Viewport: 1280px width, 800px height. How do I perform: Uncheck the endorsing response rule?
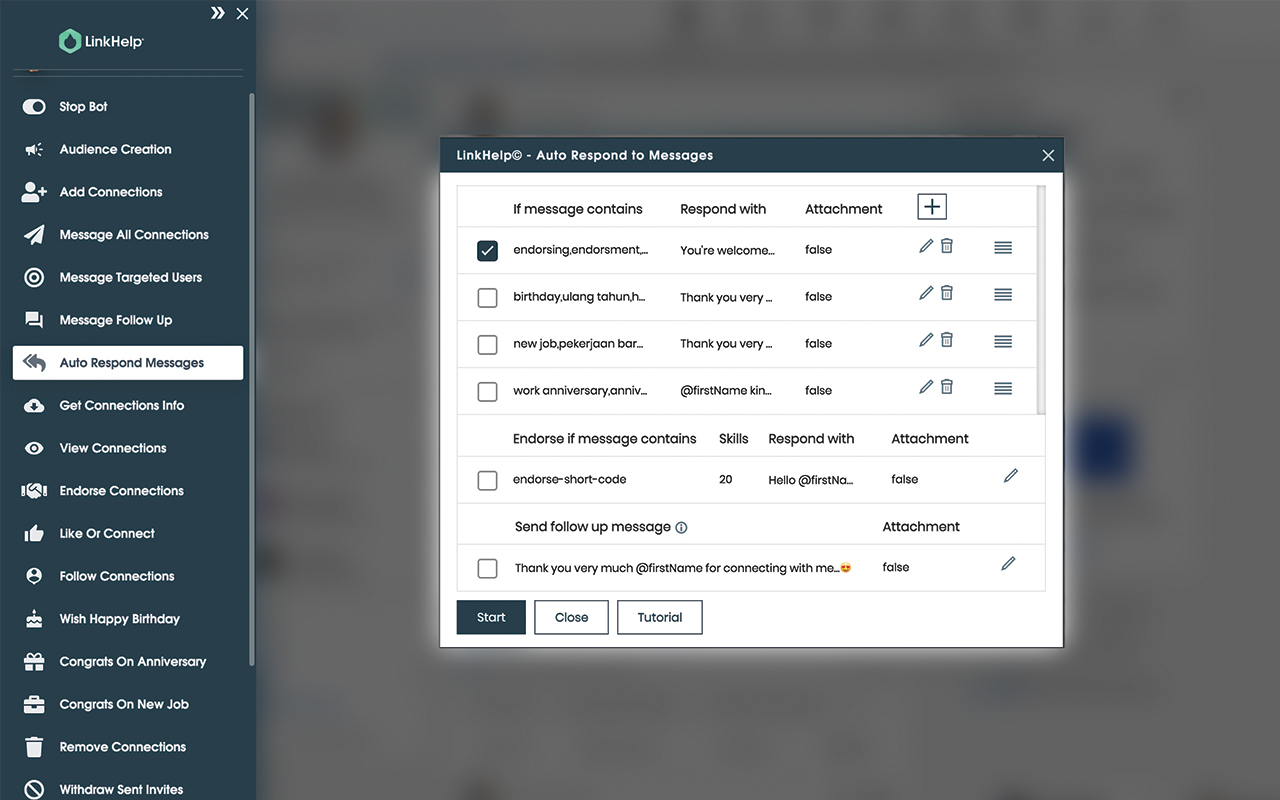pos(487,251)
